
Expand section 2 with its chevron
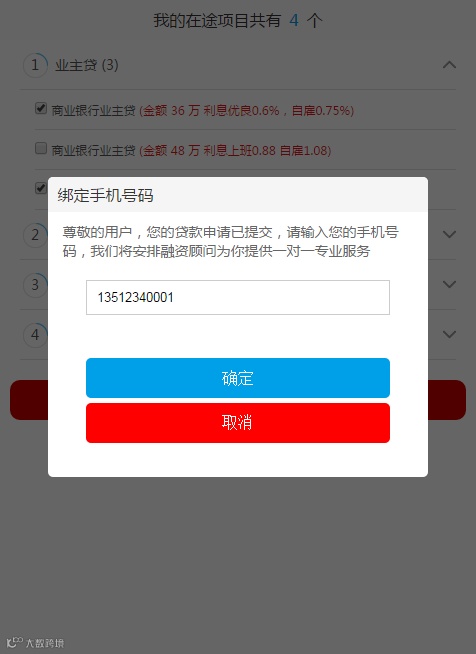tap(449, 234)
